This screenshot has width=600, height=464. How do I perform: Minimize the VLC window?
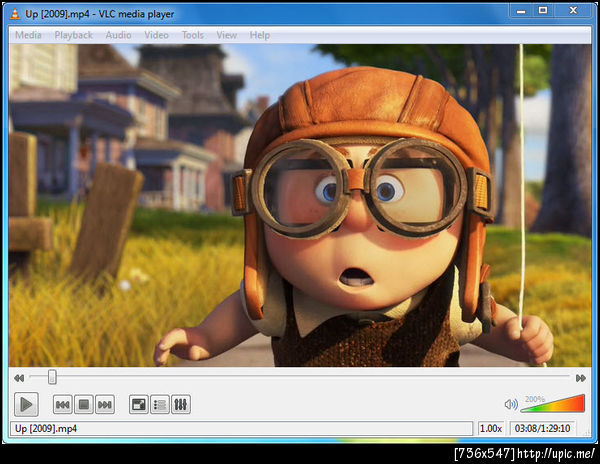point(521,11)
